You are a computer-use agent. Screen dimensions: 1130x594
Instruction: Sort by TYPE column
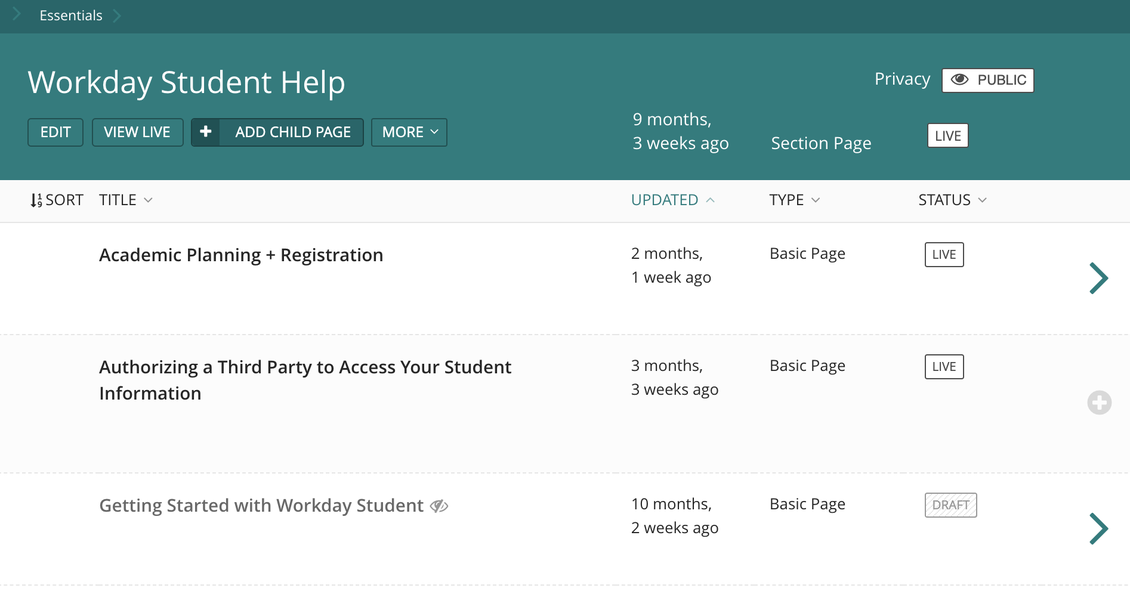click(794, 200)
